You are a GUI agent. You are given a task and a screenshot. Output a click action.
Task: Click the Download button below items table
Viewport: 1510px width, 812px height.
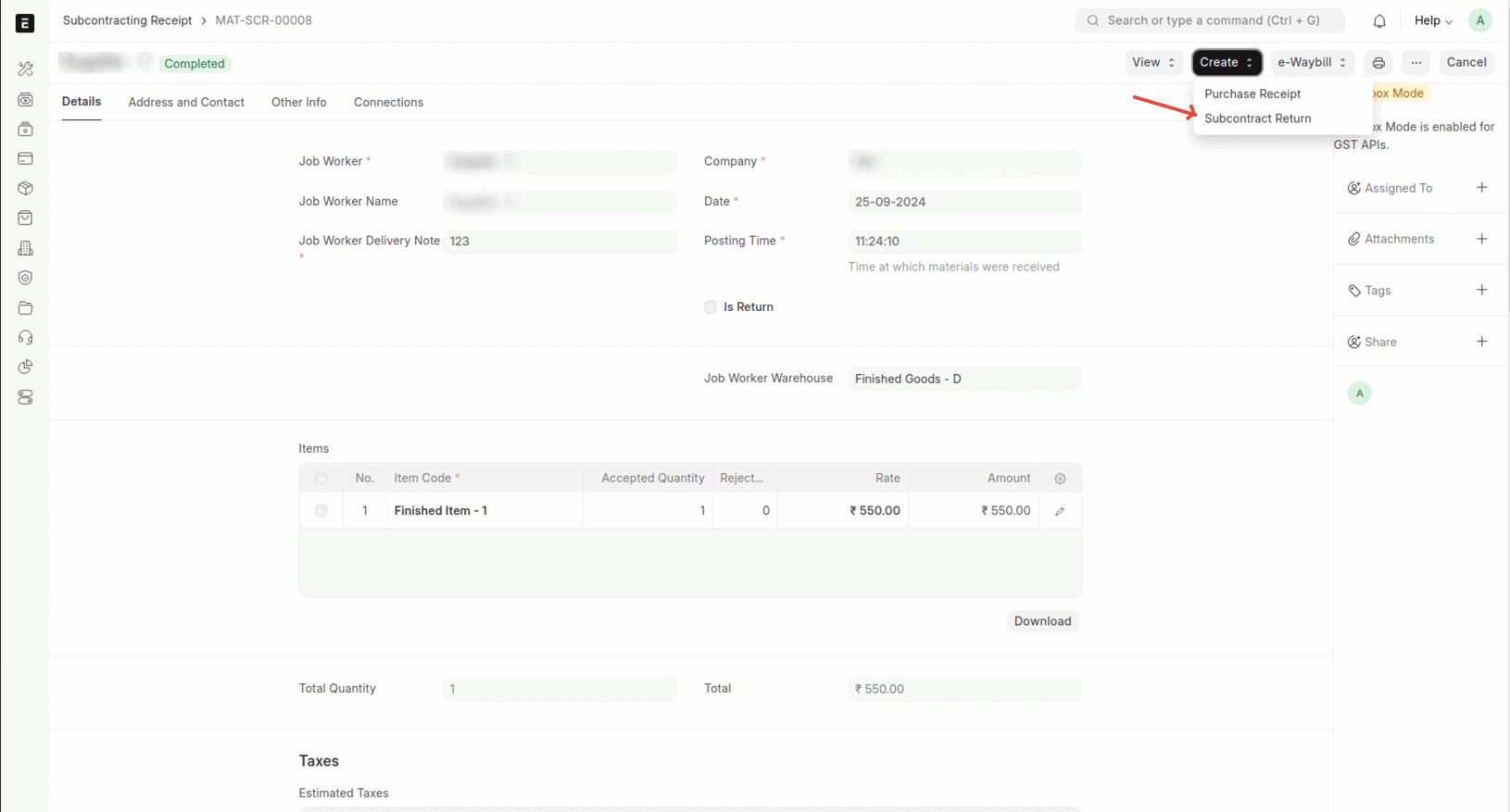1042,621
